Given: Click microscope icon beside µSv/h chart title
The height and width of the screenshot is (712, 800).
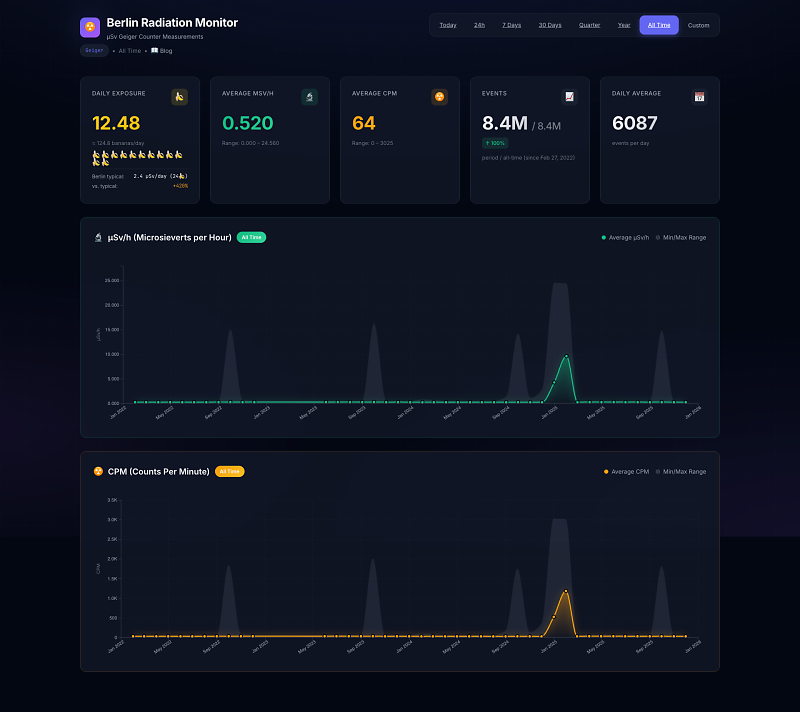Looking at the screenshot, I should tap(98, 238).
